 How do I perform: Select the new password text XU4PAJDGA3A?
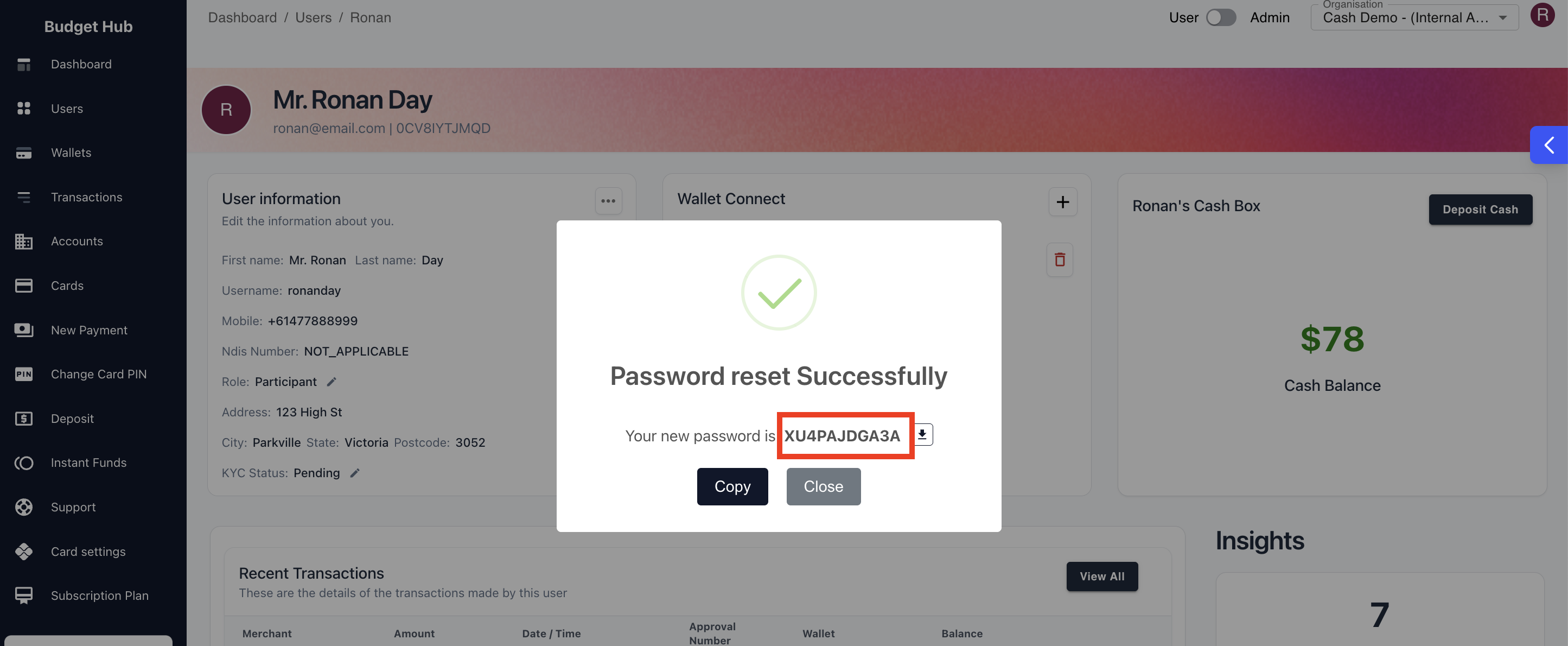pyautogui.click(x=842, y=436)
